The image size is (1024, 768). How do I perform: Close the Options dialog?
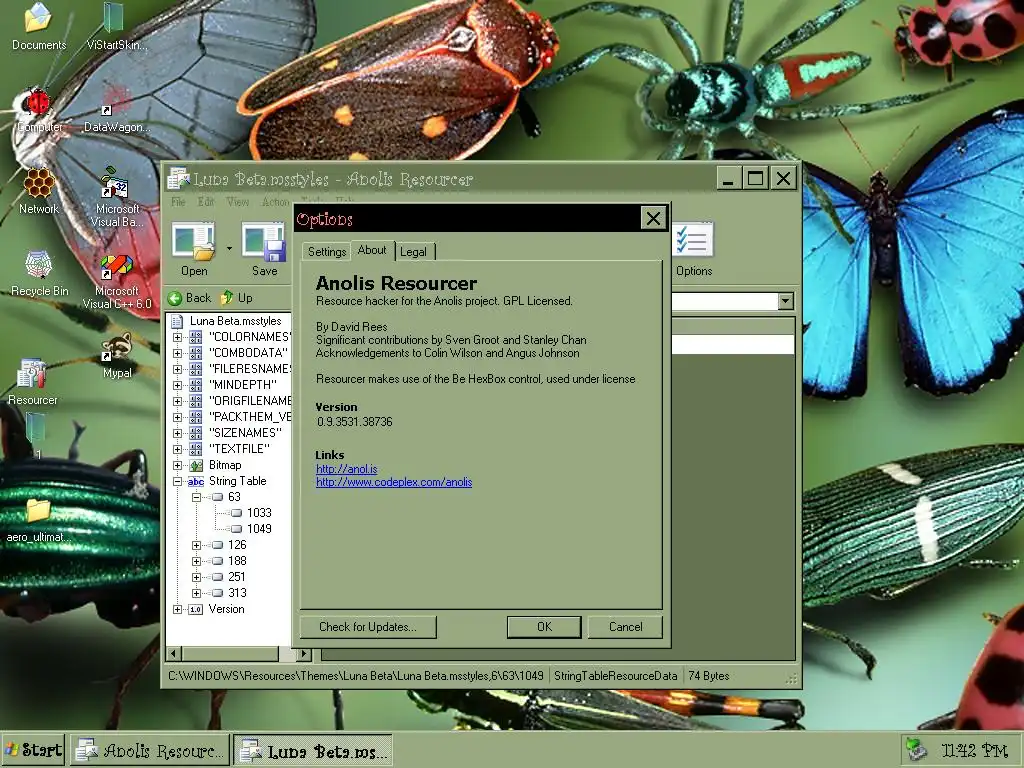(x=653, y=218)
